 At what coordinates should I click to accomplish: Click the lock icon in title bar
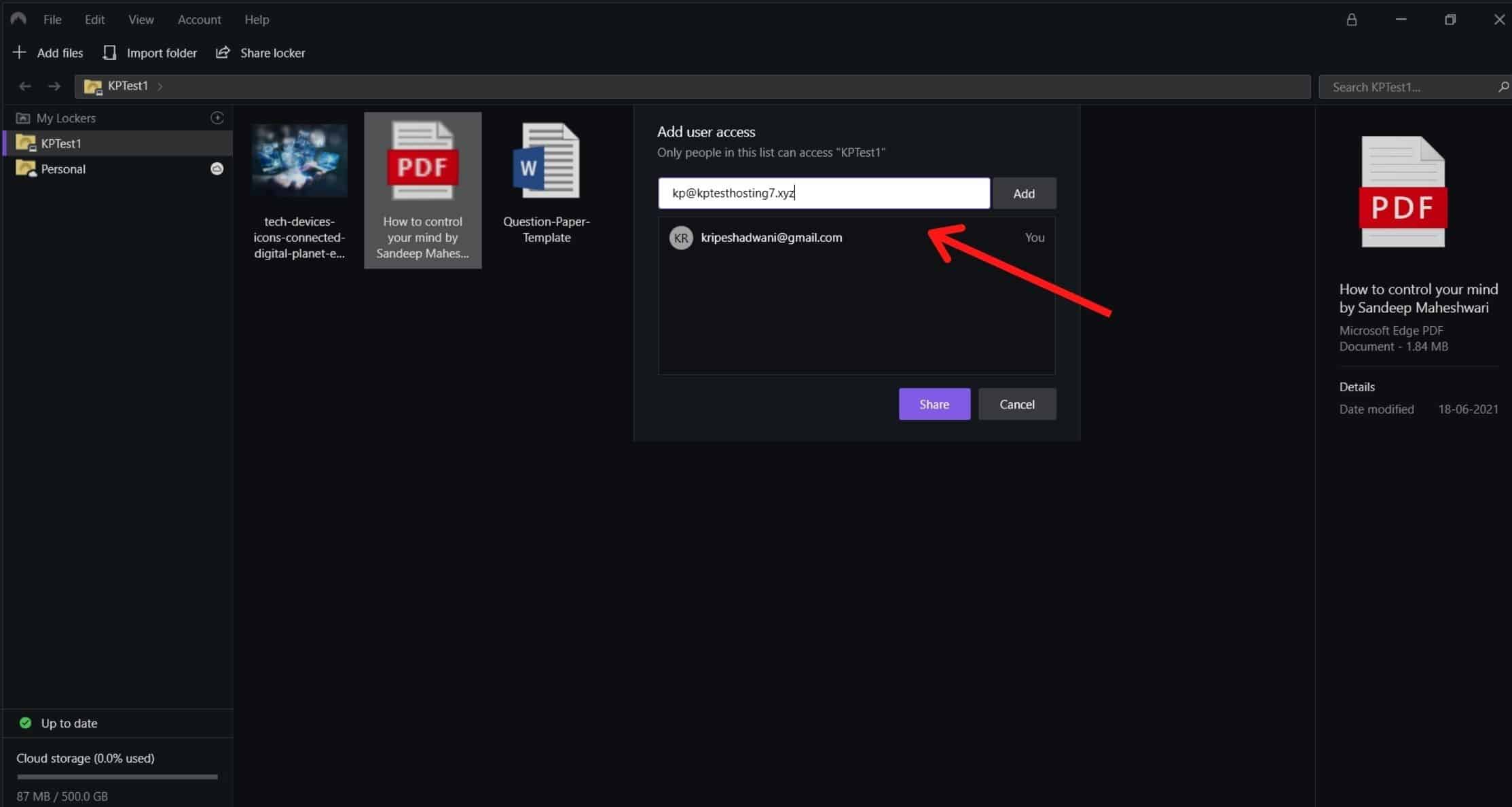click(x=1351, y=20)
